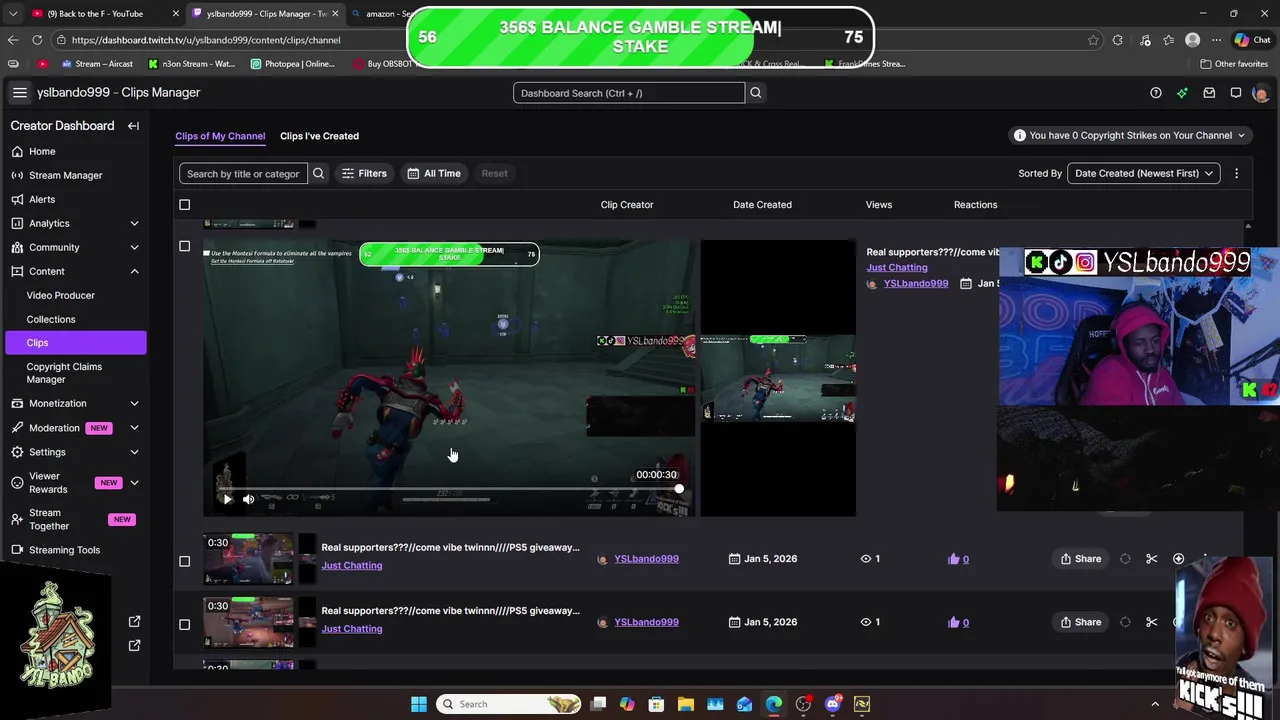Open the All Time date filter
The height and width of the screenshot is (720, 1280).
[x=434, y=173]
